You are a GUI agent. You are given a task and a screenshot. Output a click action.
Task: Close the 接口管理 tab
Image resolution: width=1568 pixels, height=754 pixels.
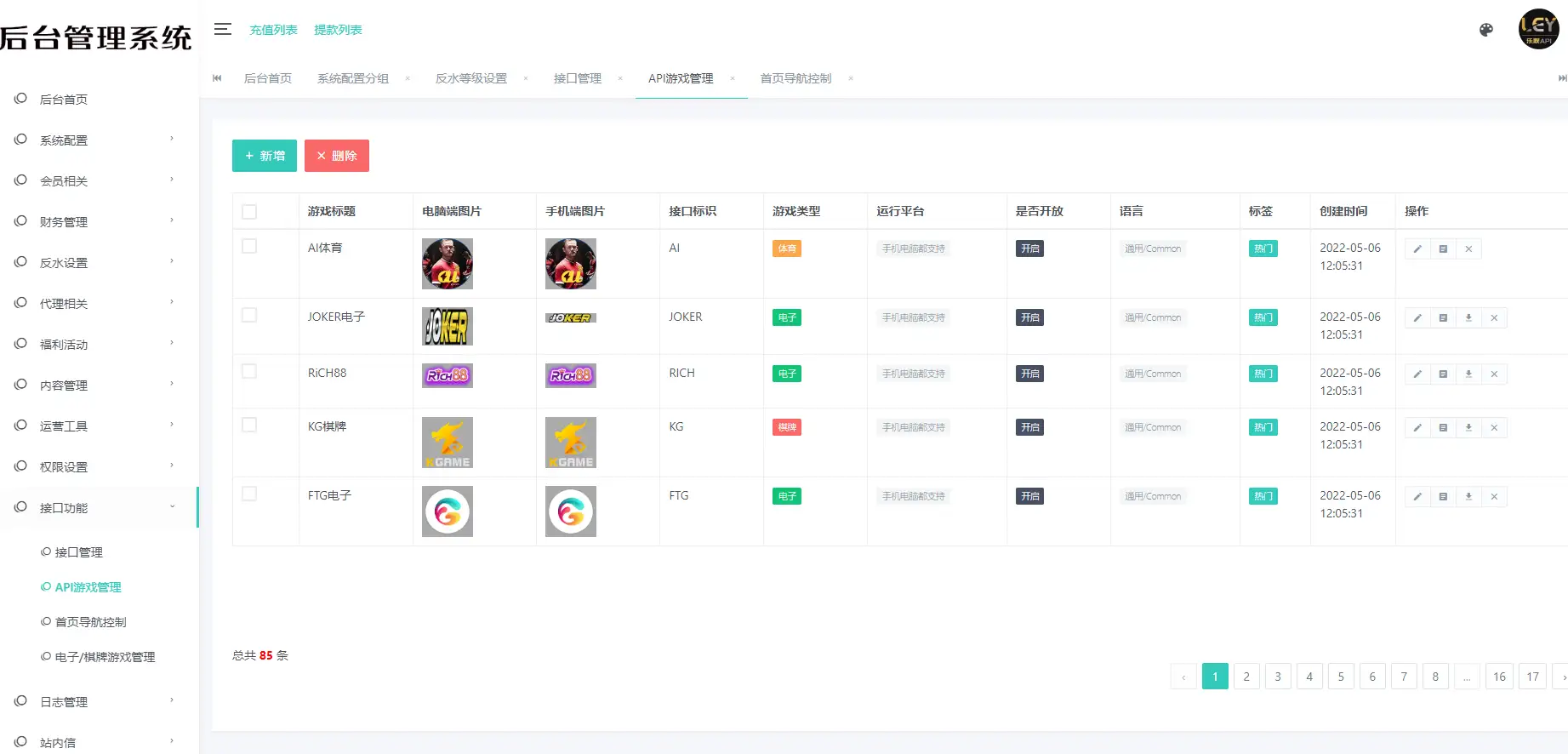(x=620, y=78)
